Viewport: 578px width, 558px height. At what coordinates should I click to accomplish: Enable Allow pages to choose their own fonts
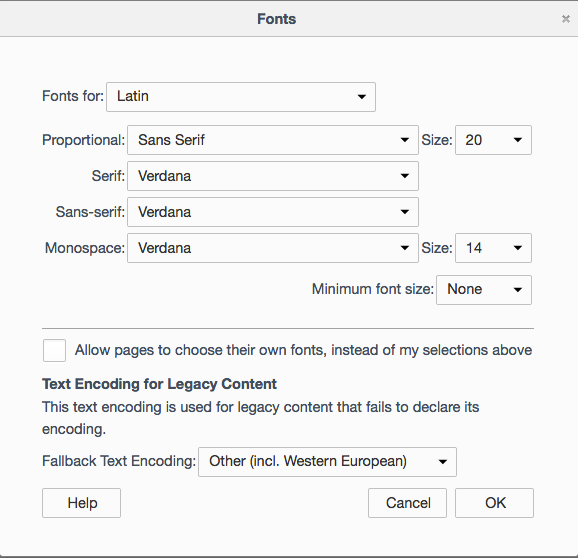click(54, 350)
